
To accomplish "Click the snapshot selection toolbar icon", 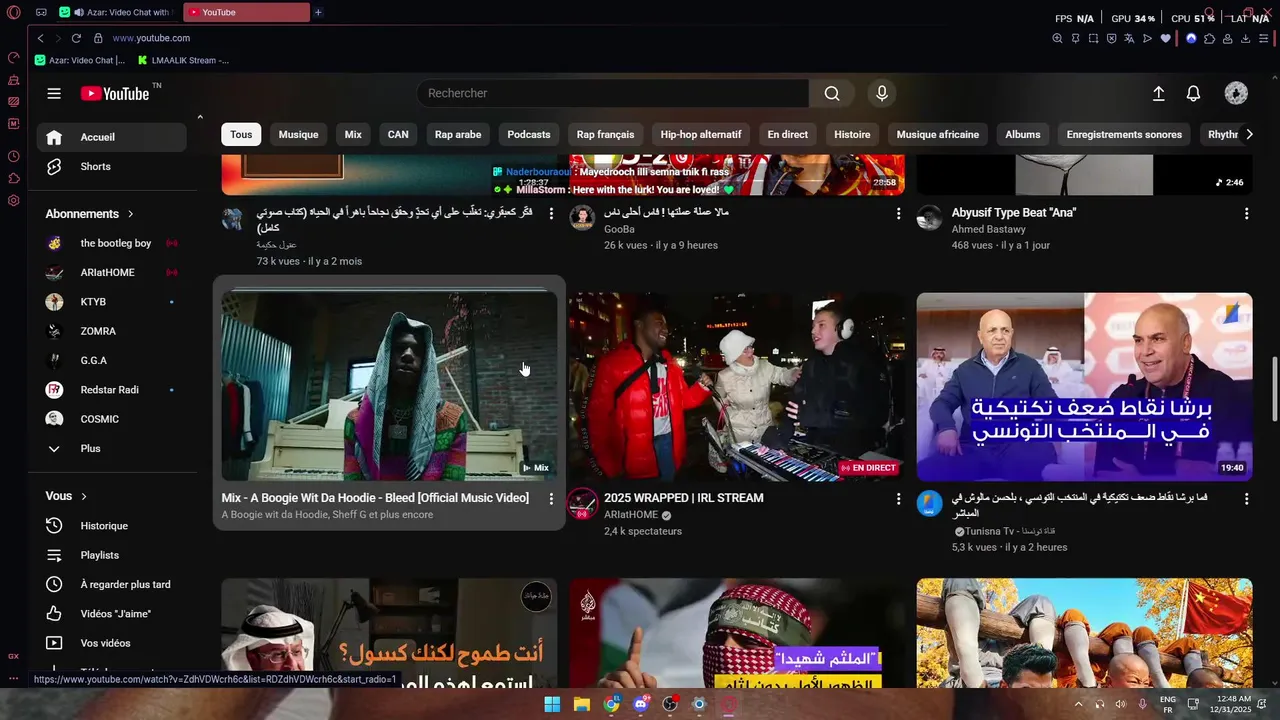I will pos(1093,38).
